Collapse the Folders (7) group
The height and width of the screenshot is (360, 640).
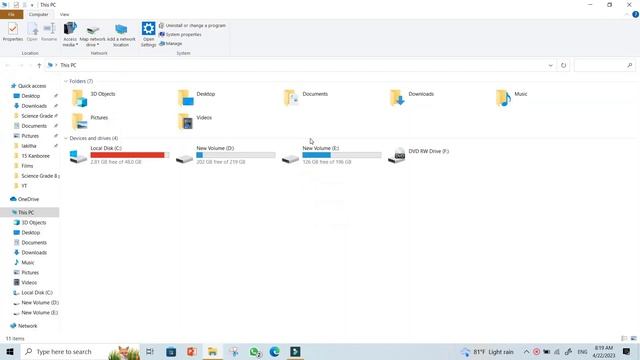point(66,81)
